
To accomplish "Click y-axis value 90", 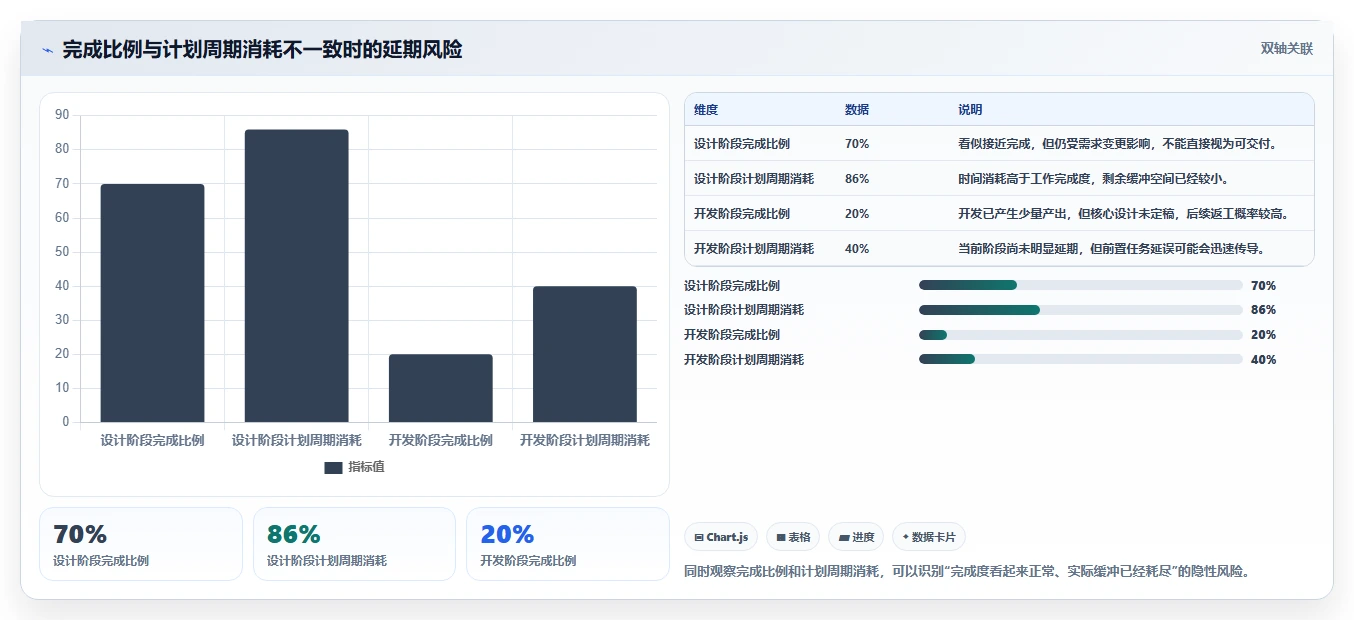I will click(x=62, y=116).
